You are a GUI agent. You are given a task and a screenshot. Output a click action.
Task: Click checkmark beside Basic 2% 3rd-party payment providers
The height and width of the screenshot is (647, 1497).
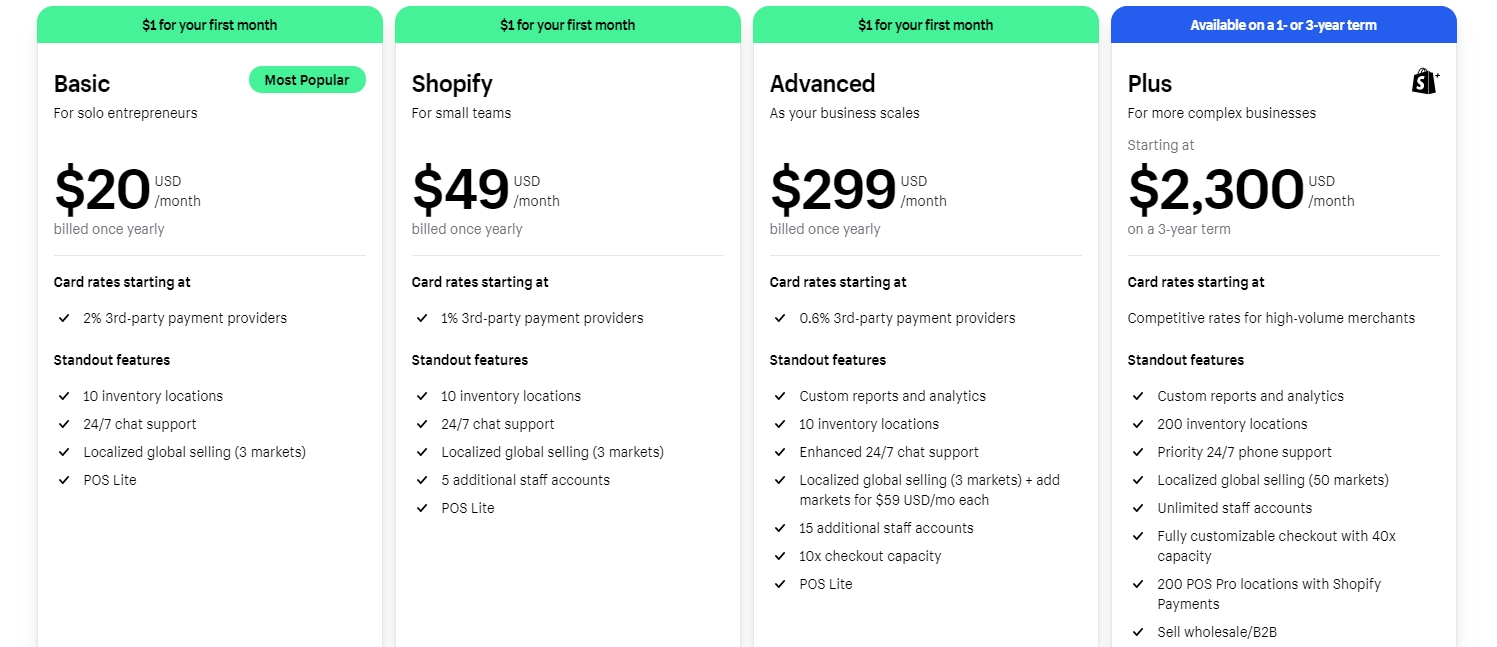click(x=64, y=318)
